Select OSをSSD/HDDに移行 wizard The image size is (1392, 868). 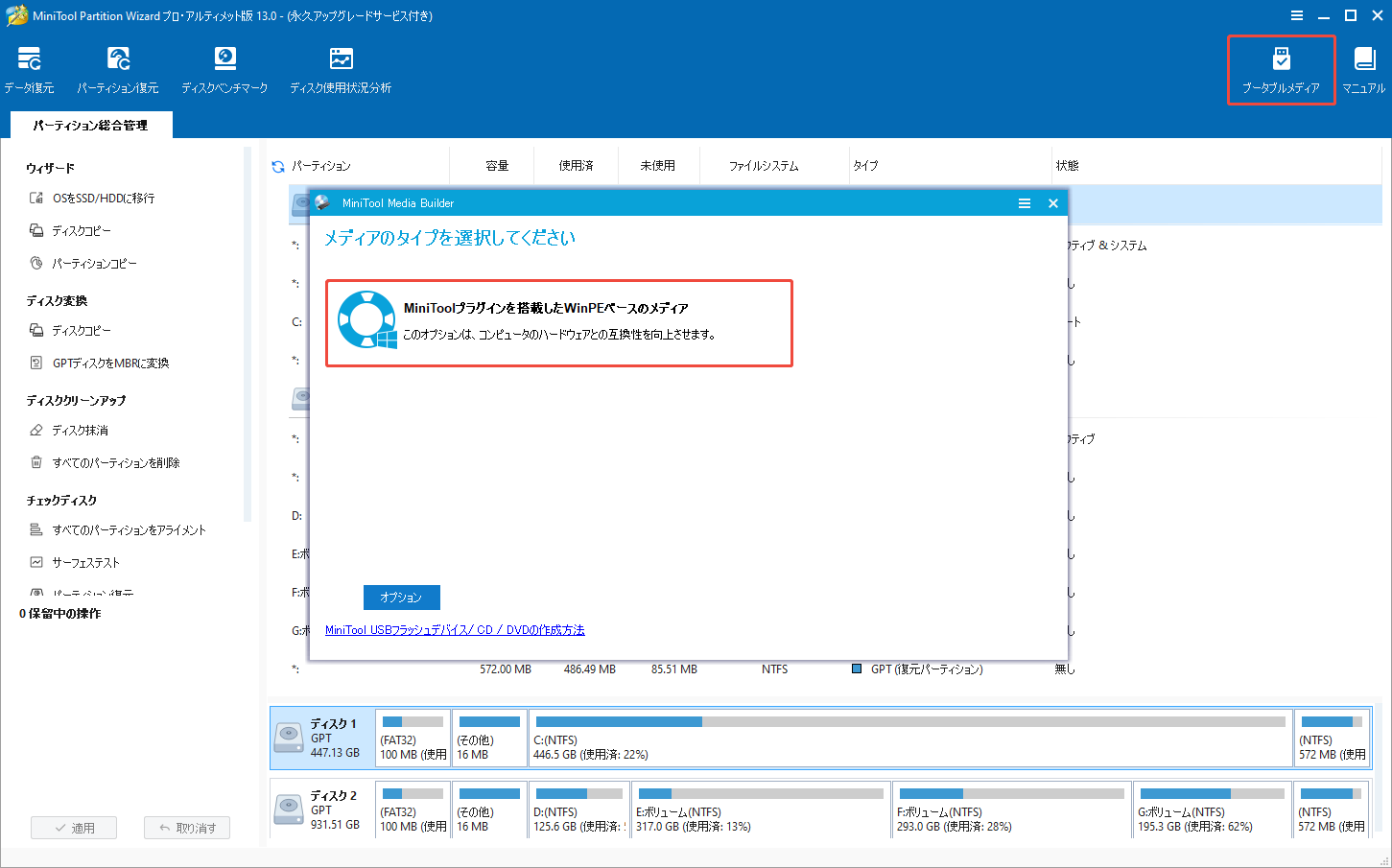(x=104, y=198)
